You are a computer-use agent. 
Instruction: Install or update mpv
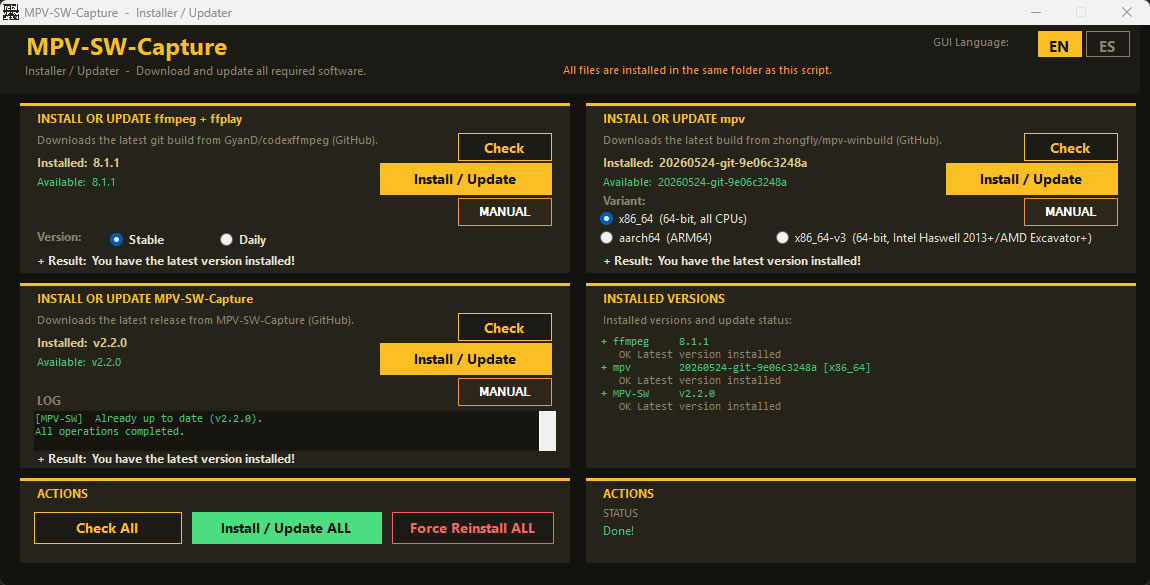(1032, 179)
